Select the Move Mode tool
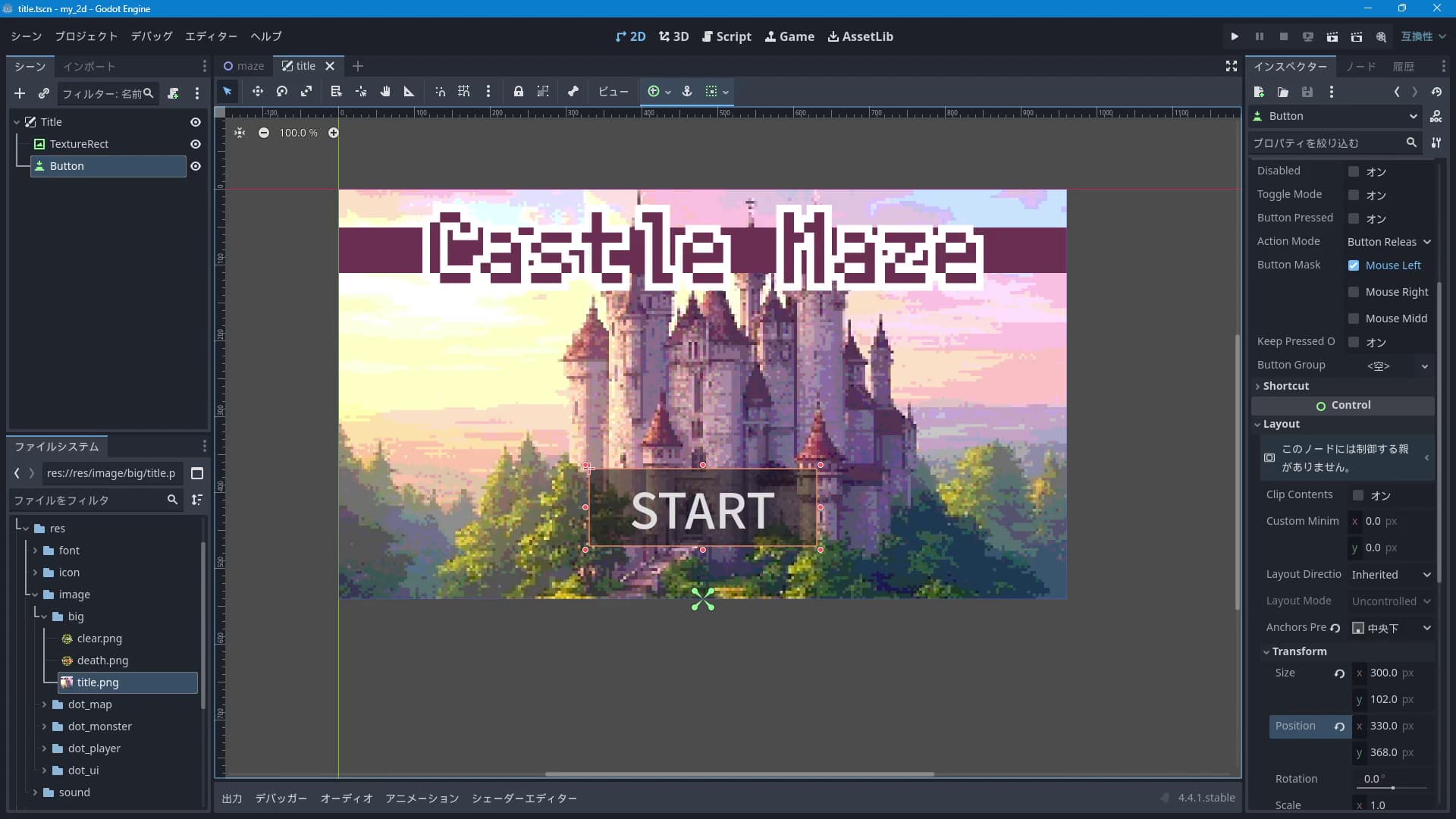Viewport: 1456px width, 819px height. 258,92
